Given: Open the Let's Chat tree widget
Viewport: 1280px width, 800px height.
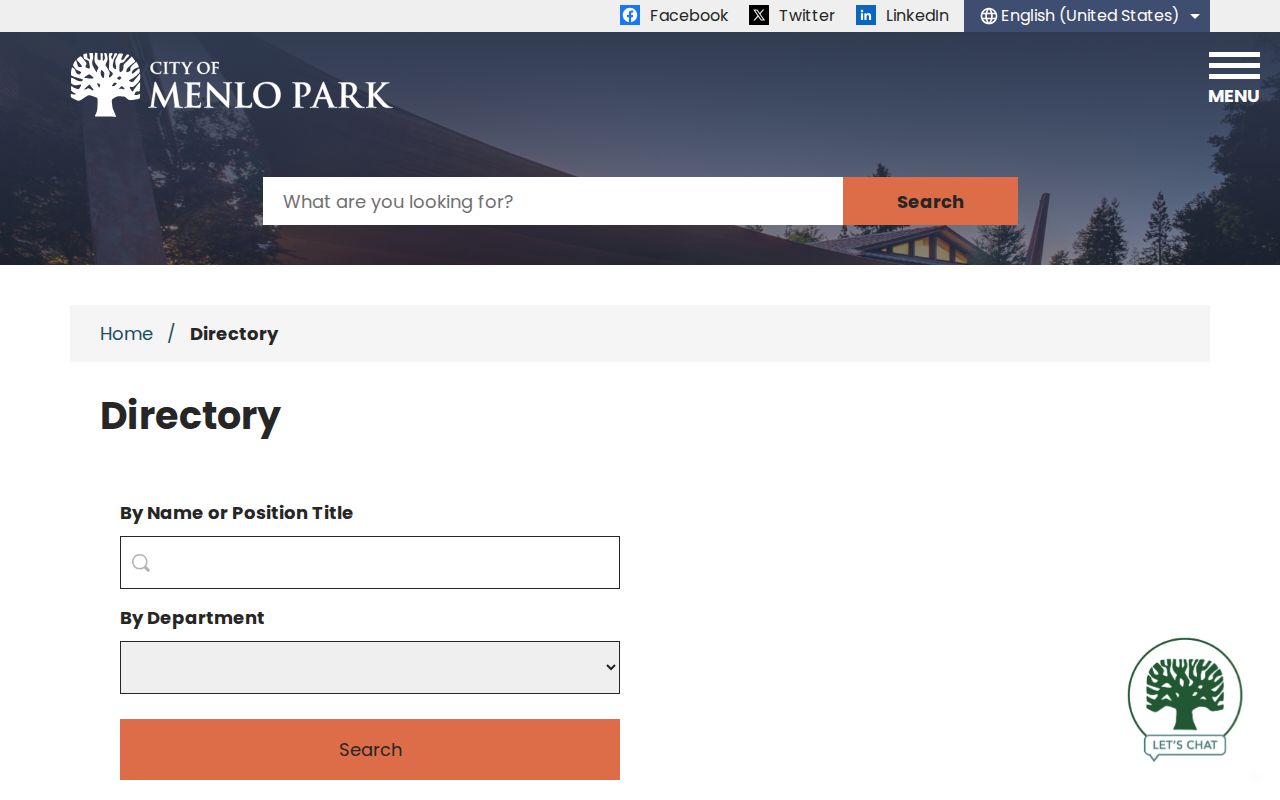Looking at the screenshot, I should tap(1185, 699).
